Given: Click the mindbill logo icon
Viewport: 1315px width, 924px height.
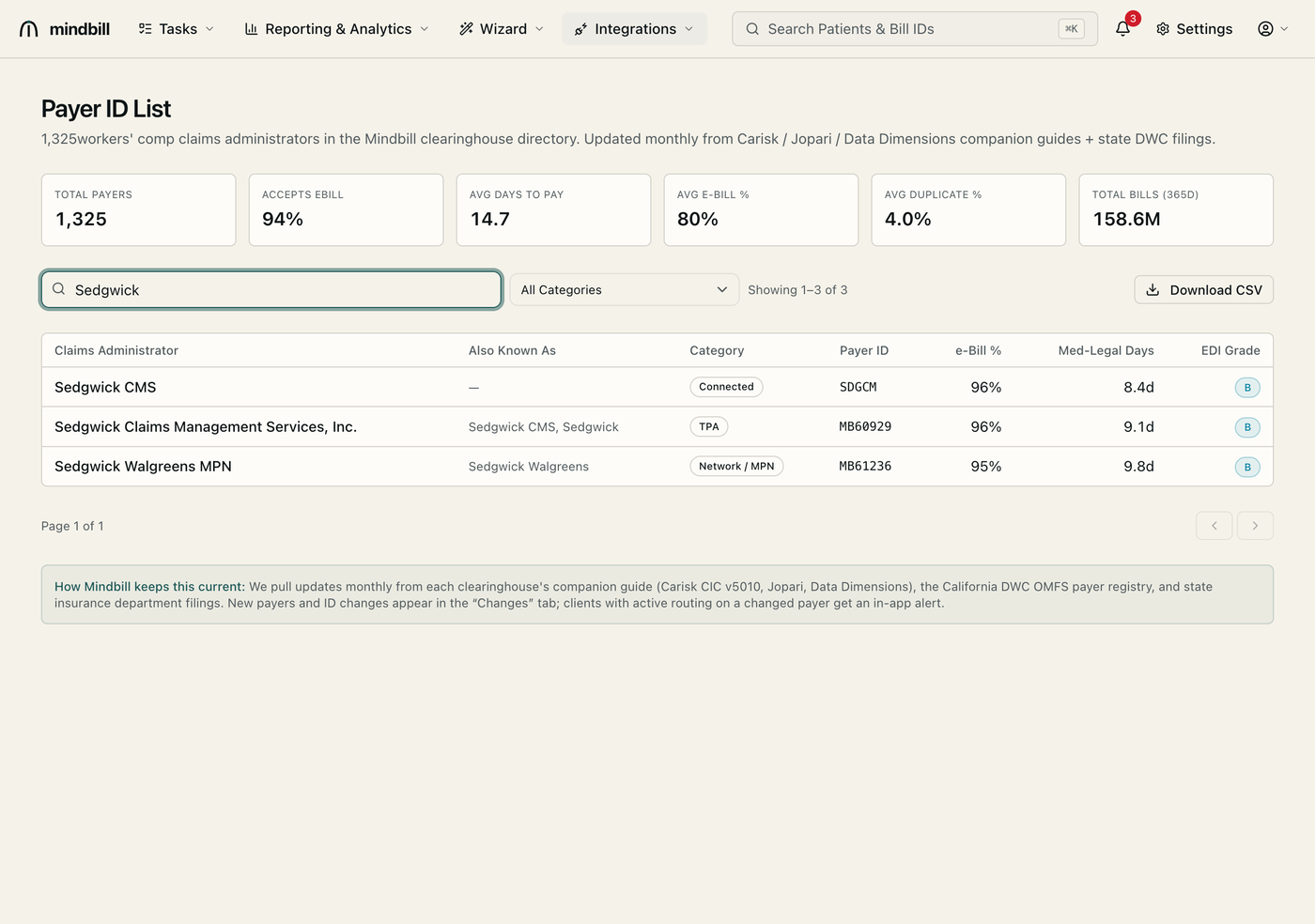Looking at the screenshot, I should 29,29.
